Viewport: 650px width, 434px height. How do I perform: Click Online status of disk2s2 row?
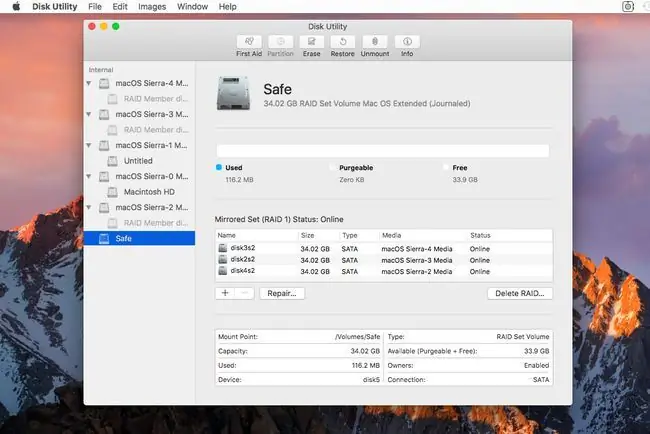pyautogui.click(x=480, y=260)
